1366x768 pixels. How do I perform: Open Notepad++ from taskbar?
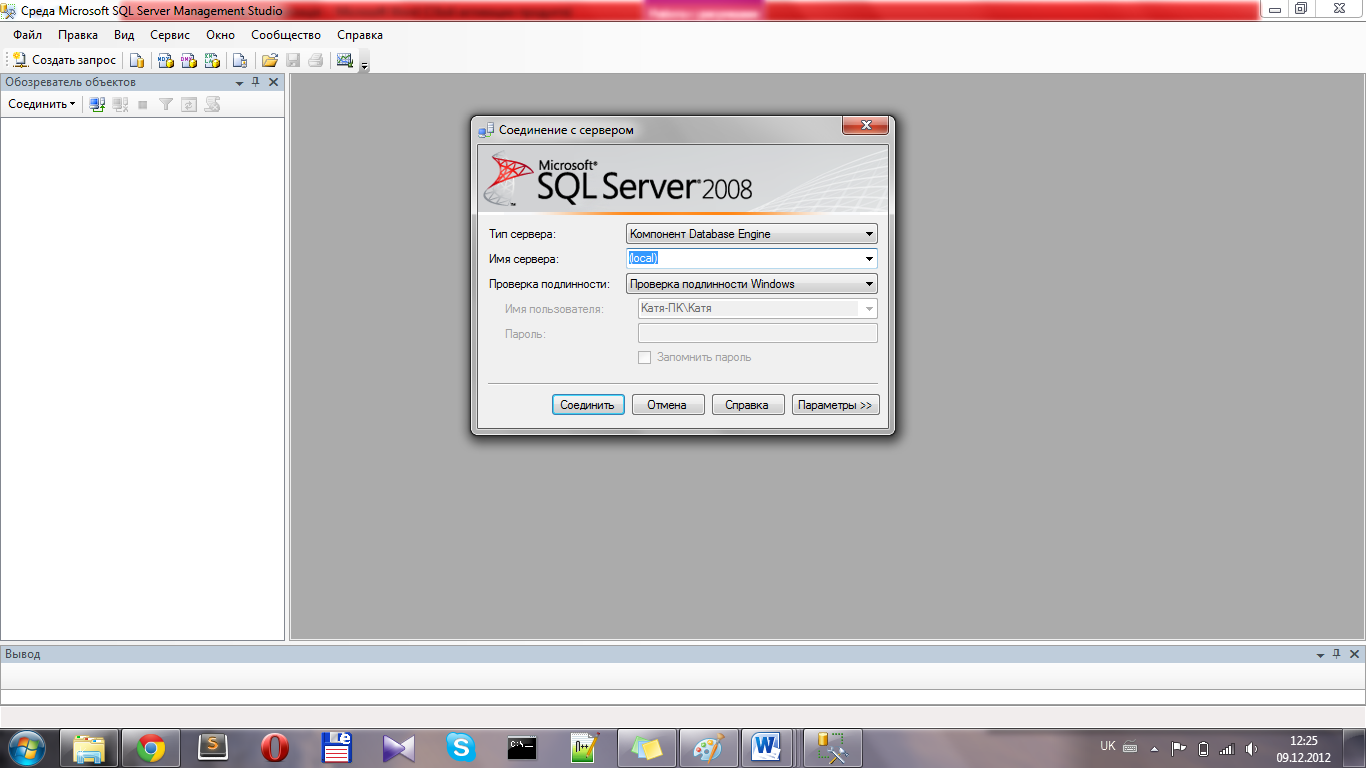pyautogui.click(x=585, y=747)
